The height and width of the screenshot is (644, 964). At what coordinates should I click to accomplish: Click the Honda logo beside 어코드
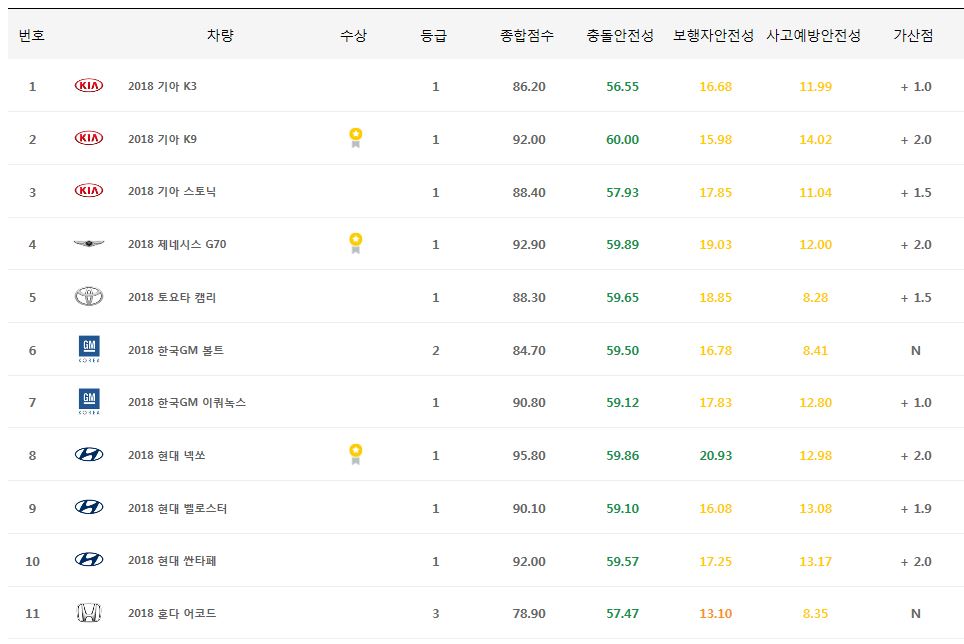[x=89, y=613]
